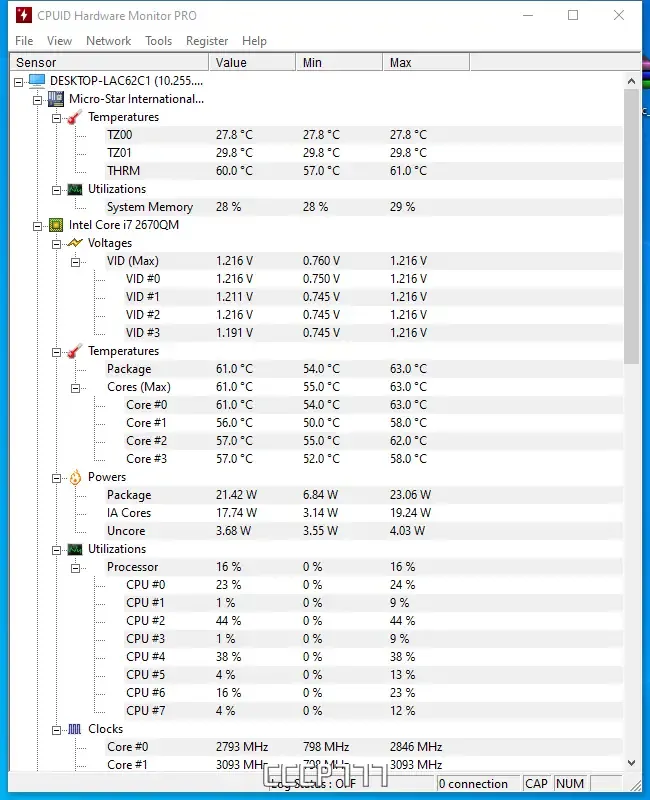Click the vertical scrollbar down arrow

(632, 763)
